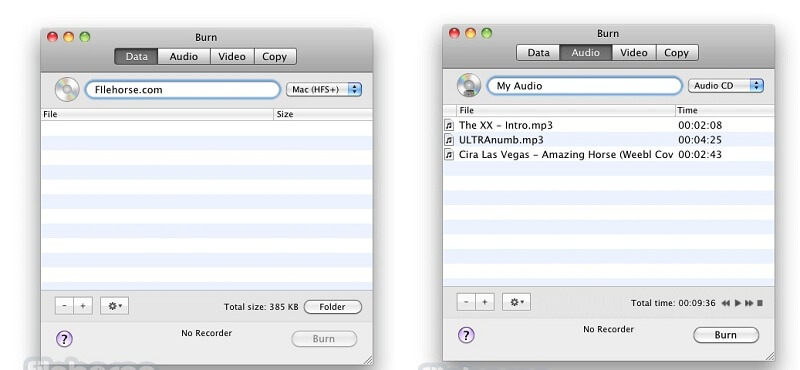
Task: Click the disc icon in the Data window
Action: point(67,90)
